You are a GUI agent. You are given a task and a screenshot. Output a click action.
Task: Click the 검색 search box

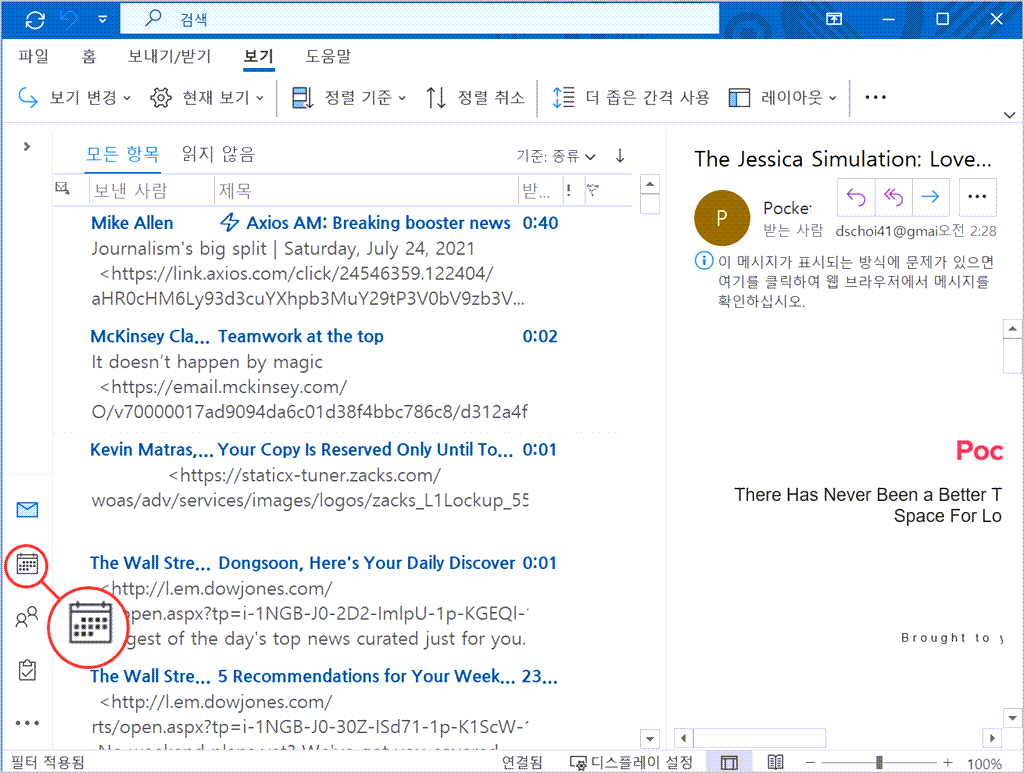point(420,19)
